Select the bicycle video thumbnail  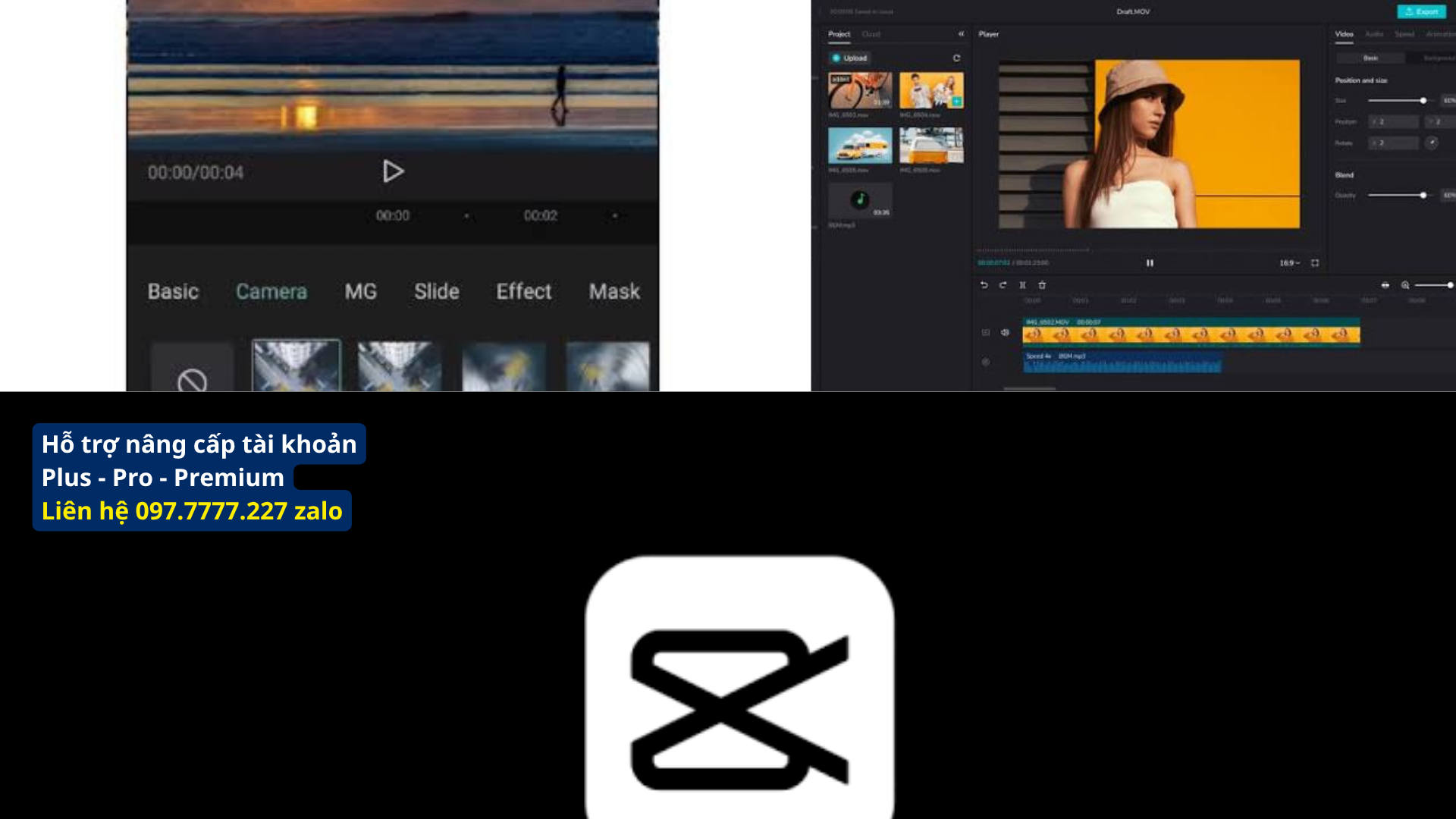coord(860,91)
